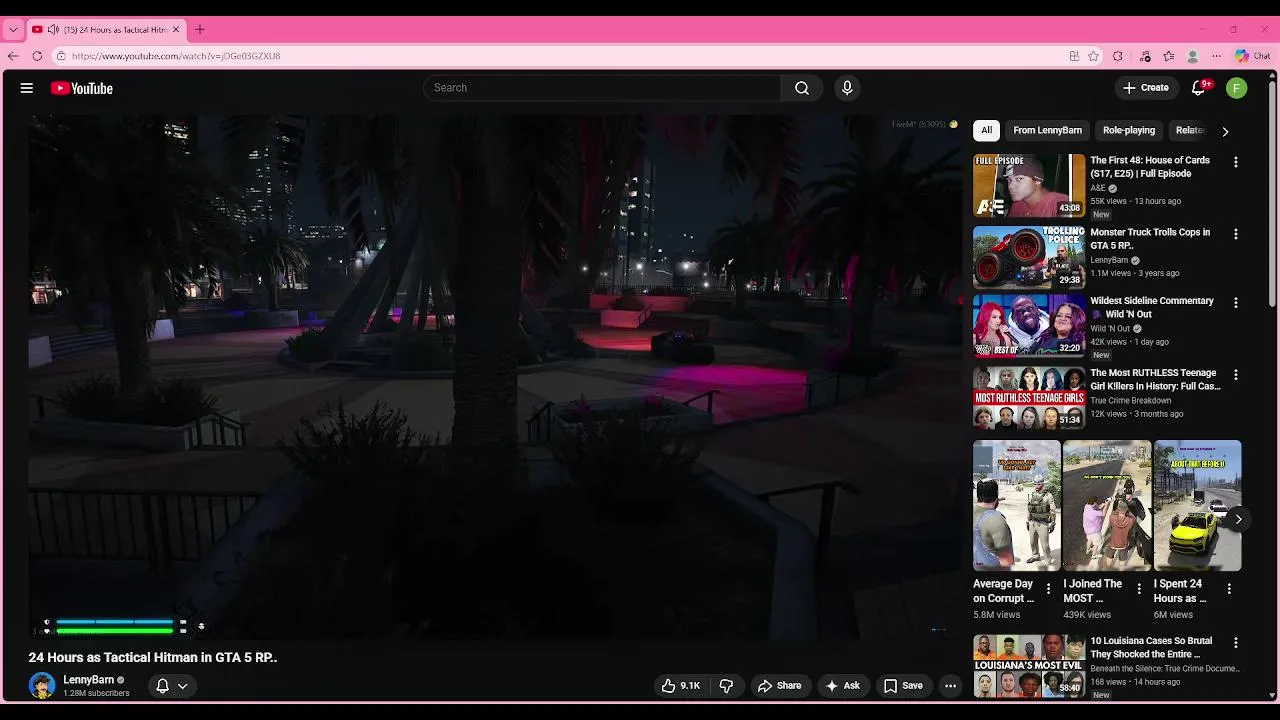Like the video with thumbs up
1280x720 pixels.
[681, 686]
